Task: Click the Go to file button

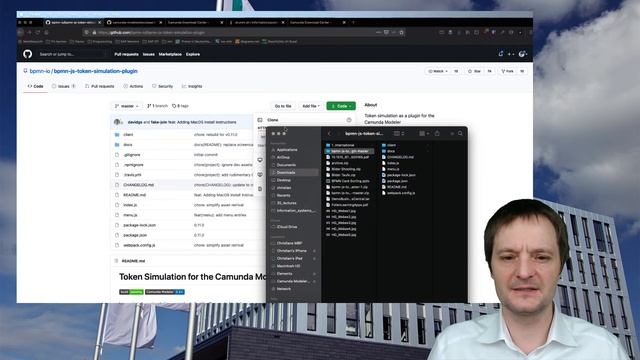Action: coord(283,106)
